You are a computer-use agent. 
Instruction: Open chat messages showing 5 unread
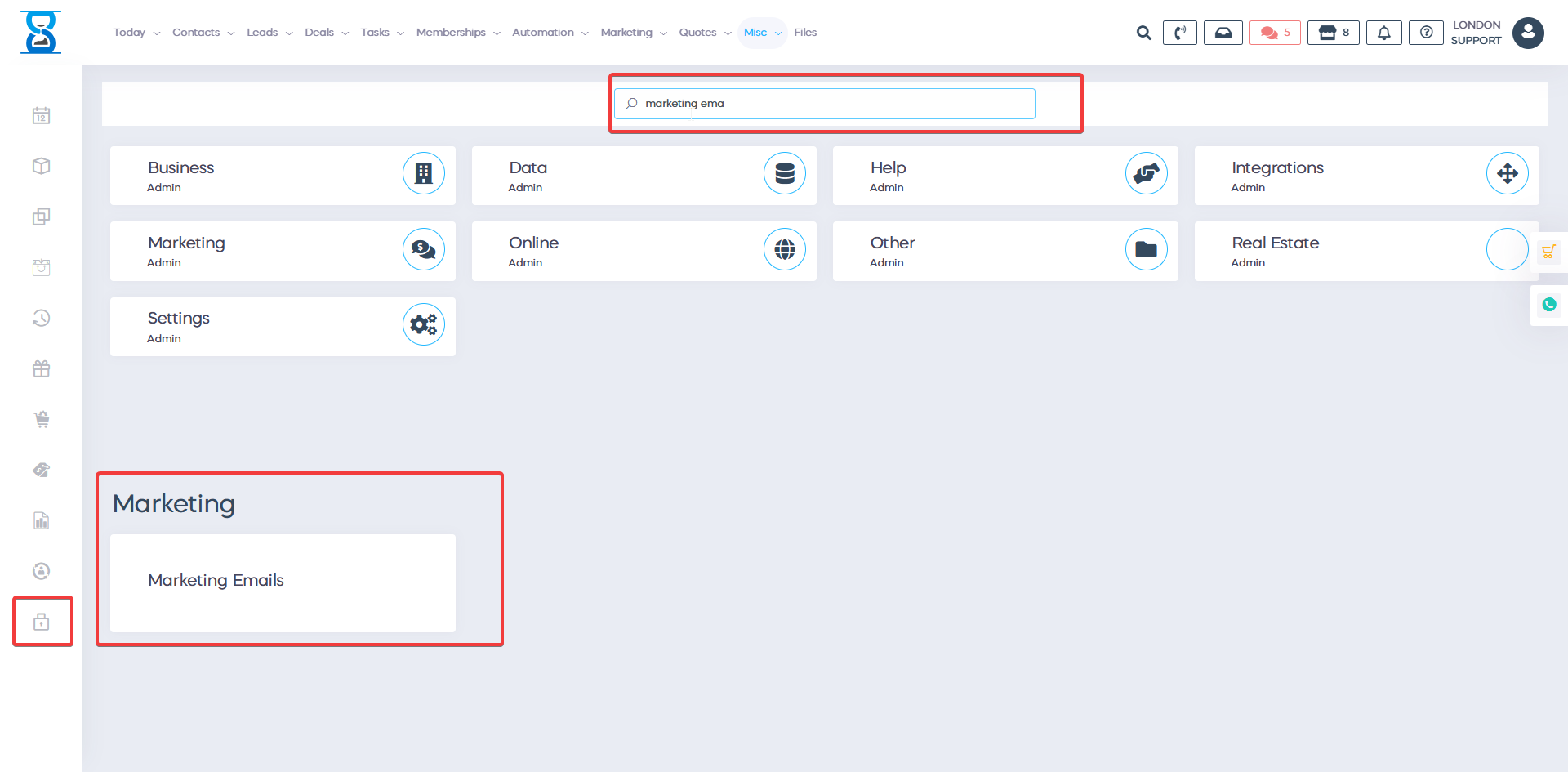[1274, 33]
